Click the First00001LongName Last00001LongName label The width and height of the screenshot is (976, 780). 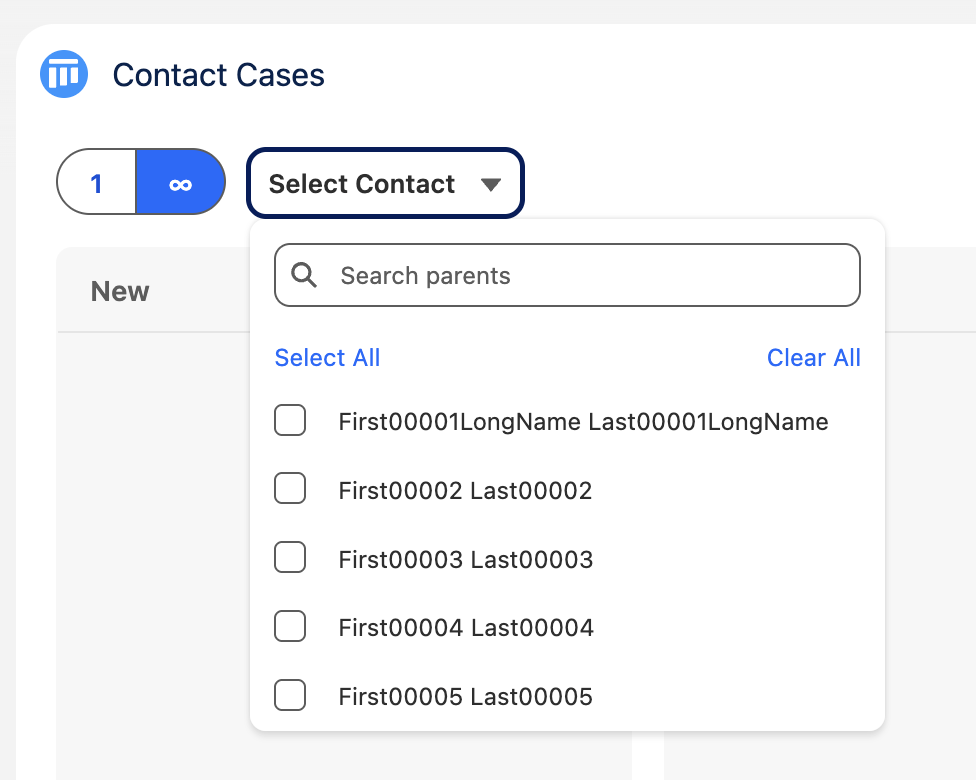click(x=583, y=422)
